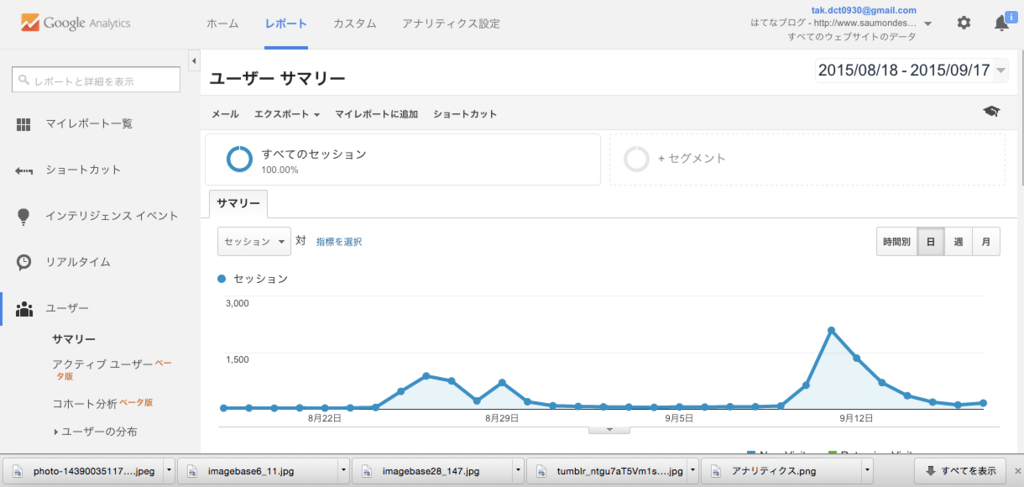Open menu arrow for tumblr_ntgu7aT5Vm1s download
The height and width of the screenshot is (487, 1024).
[692, 470]
